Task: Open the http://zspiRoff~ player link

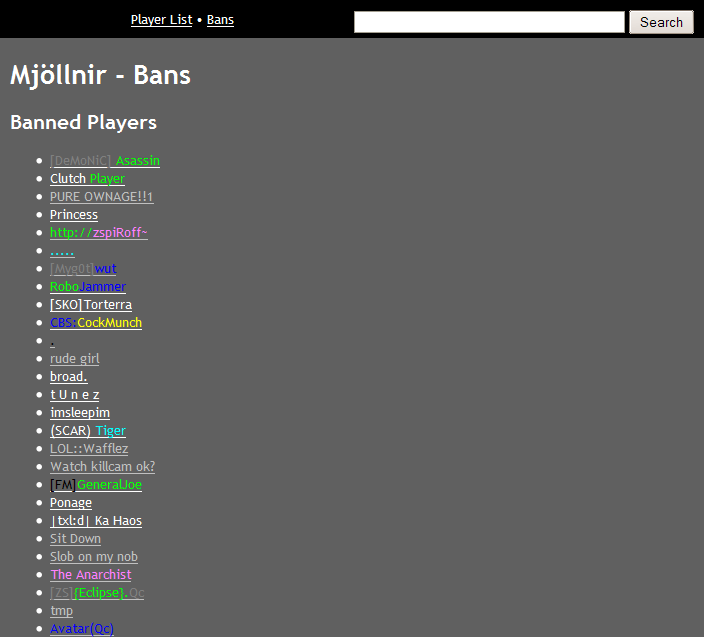Action: [x=99, y=233]
